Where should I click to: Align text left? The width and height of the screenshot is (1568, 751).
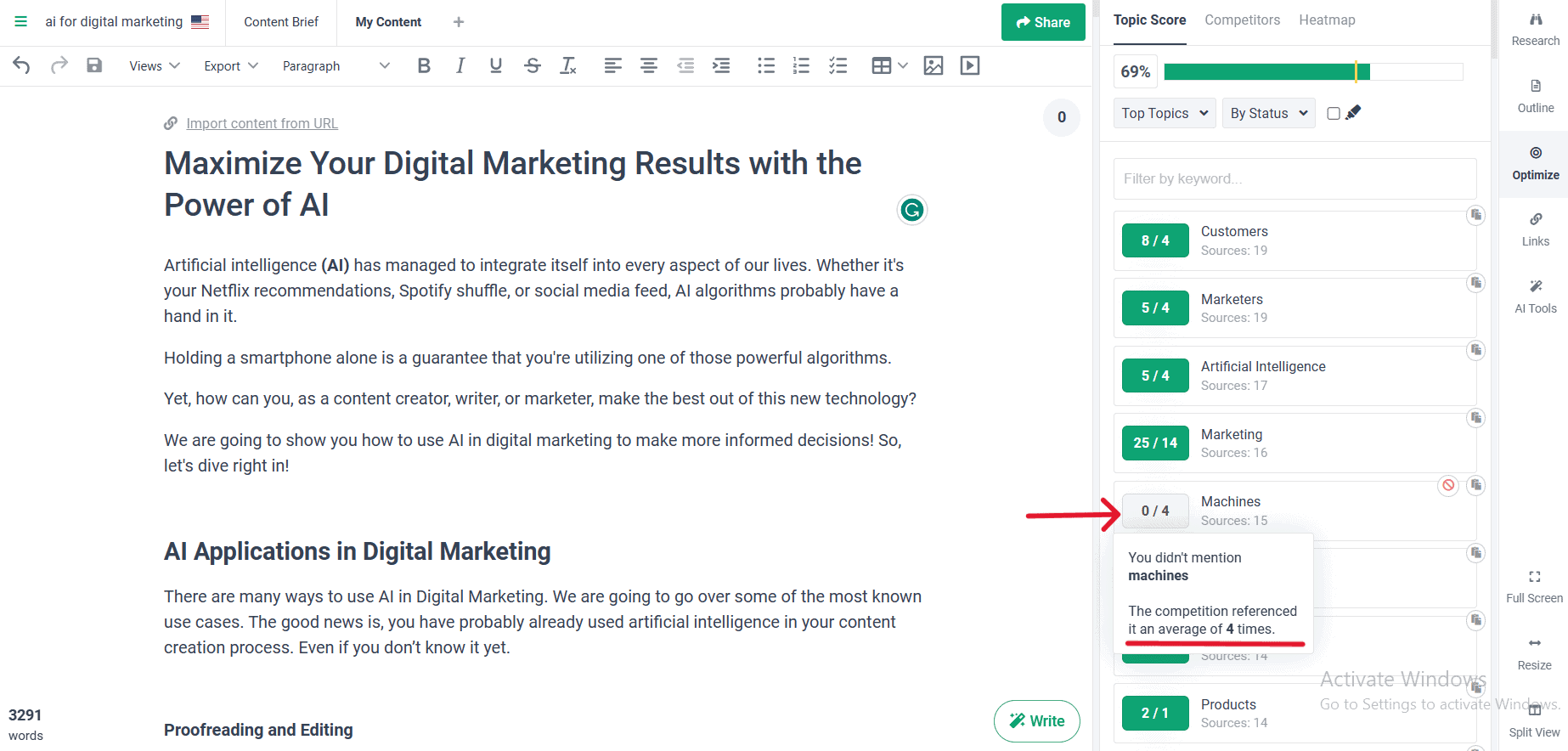pos(612,65)
